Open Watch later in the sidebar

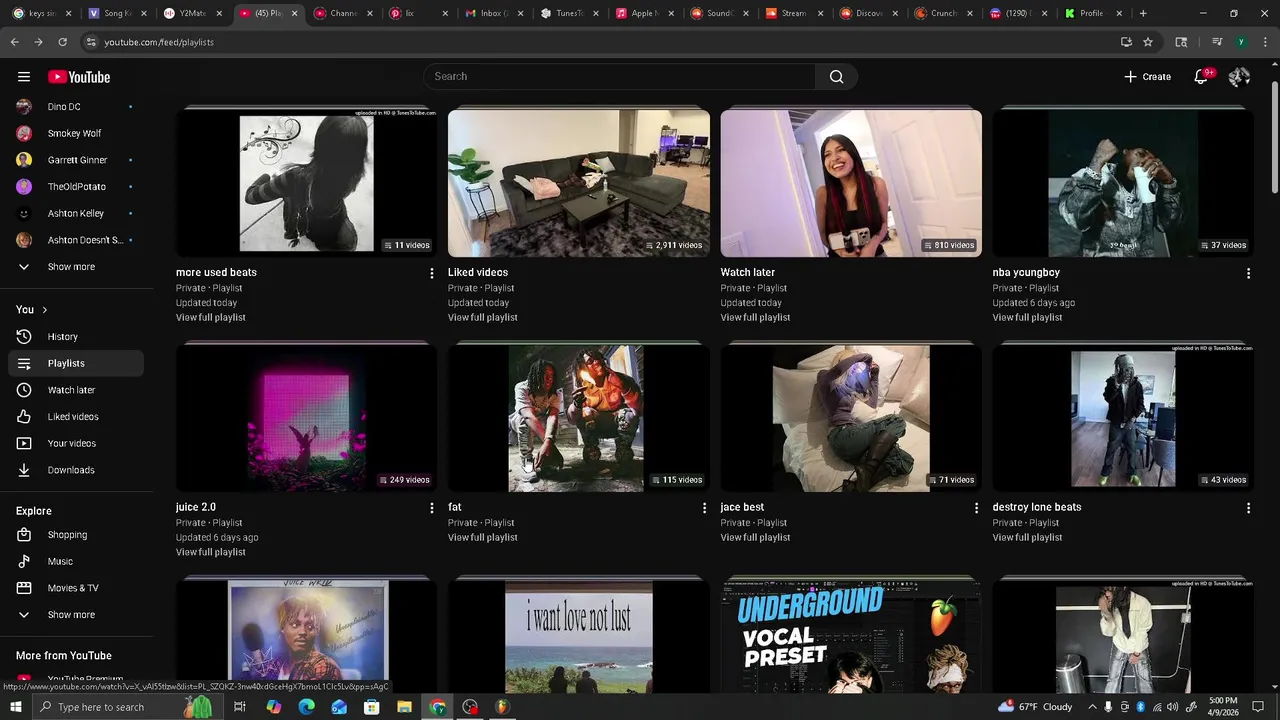[76, 390]
